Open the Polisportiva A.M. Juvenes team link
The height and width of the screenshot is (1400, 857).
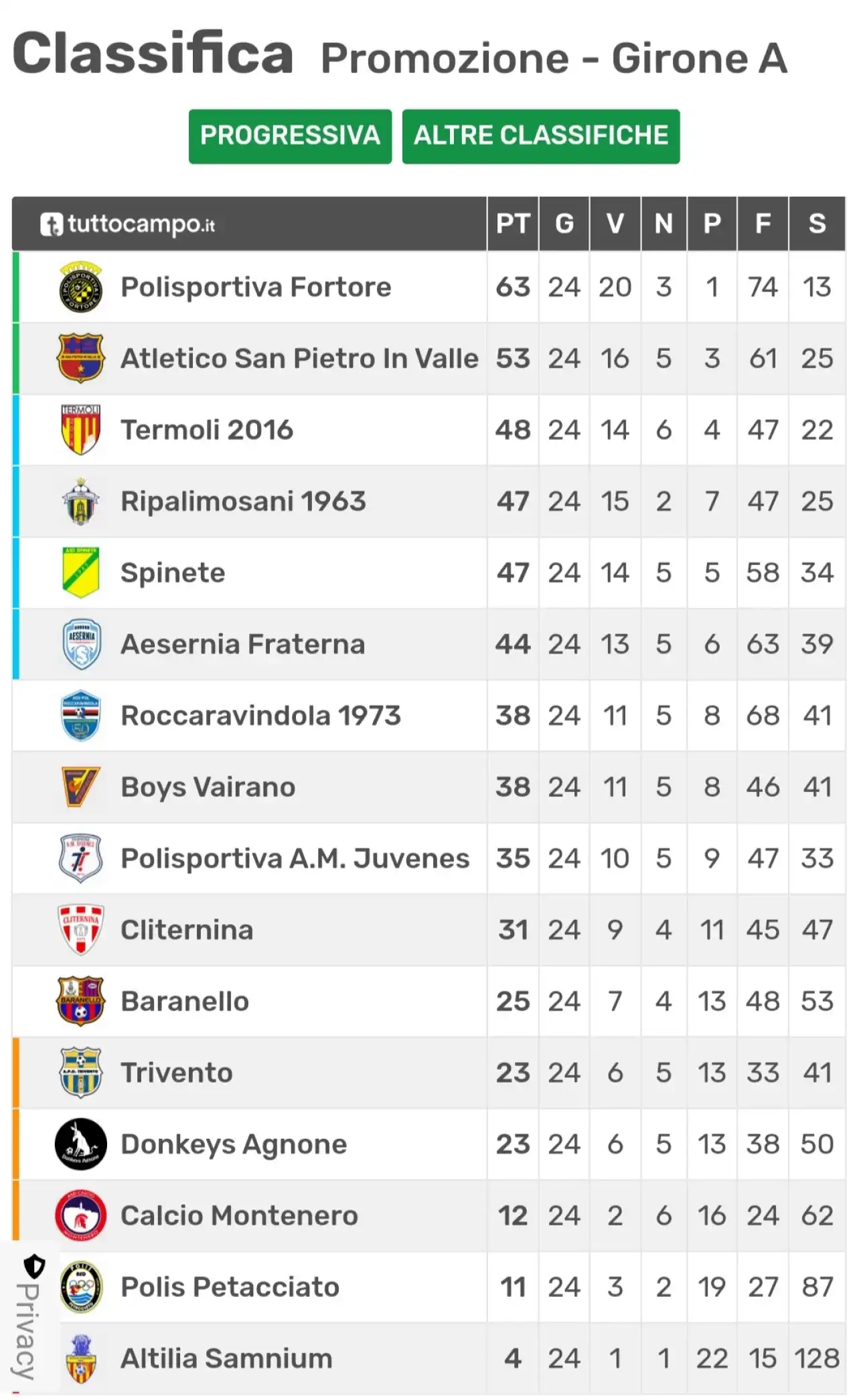pos(295,858)
